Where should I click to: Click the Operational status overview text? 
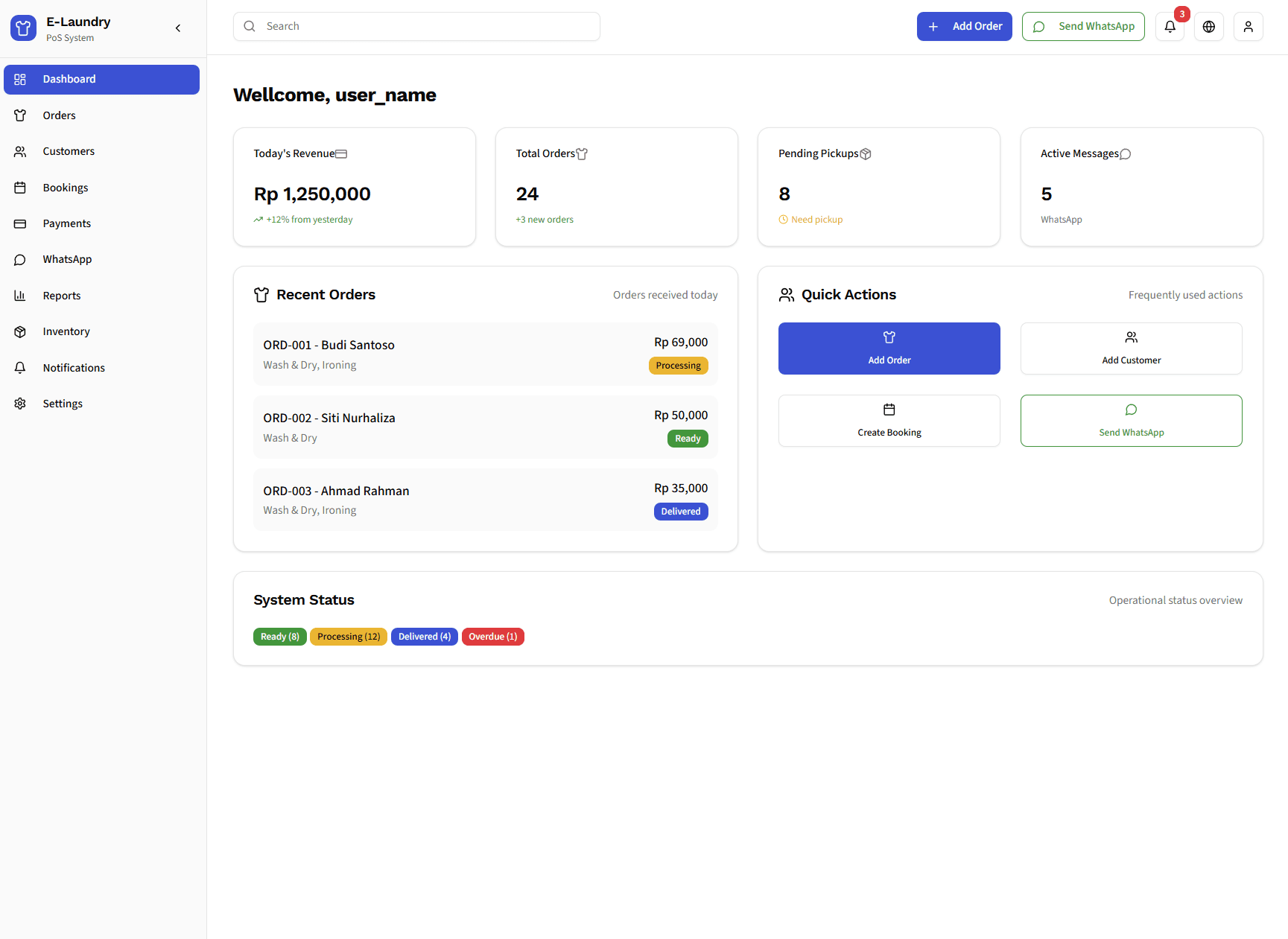click(x=1176, y=600)
